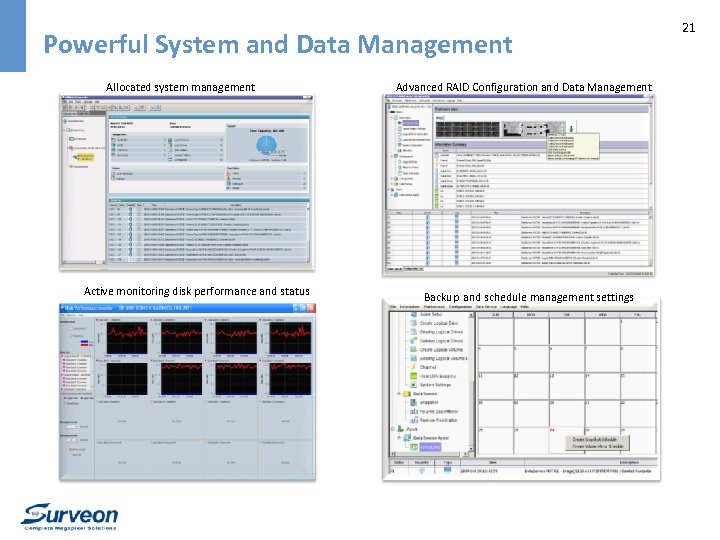Screen dimensions: 720x540
Task: Select highlighted Enclosure View item in RAID tree
Action: 411,123
